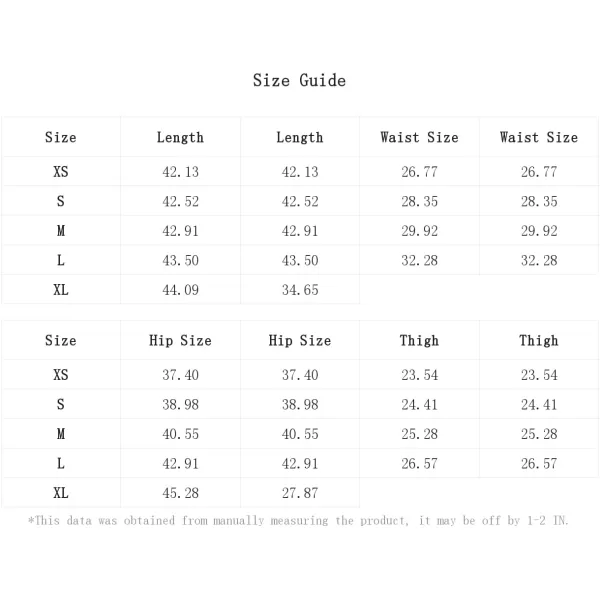The height and width of the screenshot is (600, 600).
Task: Select the 45.28 XL hip size value
Action: click(x=180, y=493)
